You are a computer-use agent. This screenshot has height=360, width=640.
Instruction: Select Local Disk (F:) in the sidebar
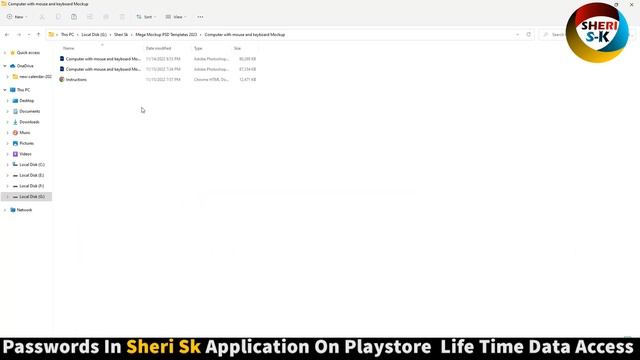pyautogui.click(x=28, y=186)
